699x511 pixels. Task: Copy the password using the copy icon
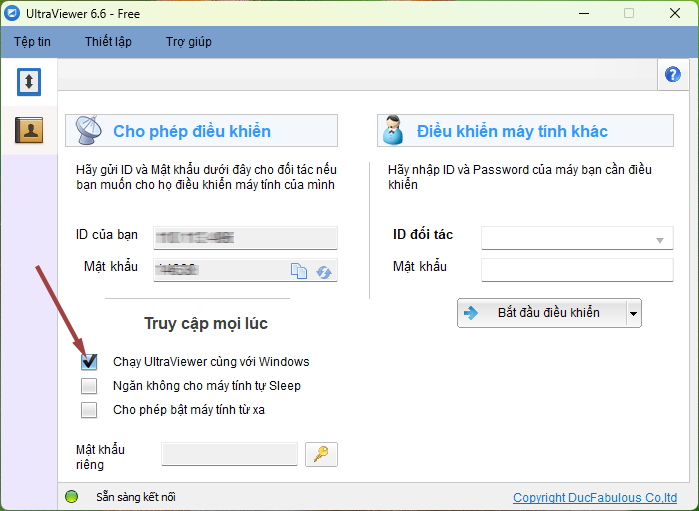pos(299,271)
